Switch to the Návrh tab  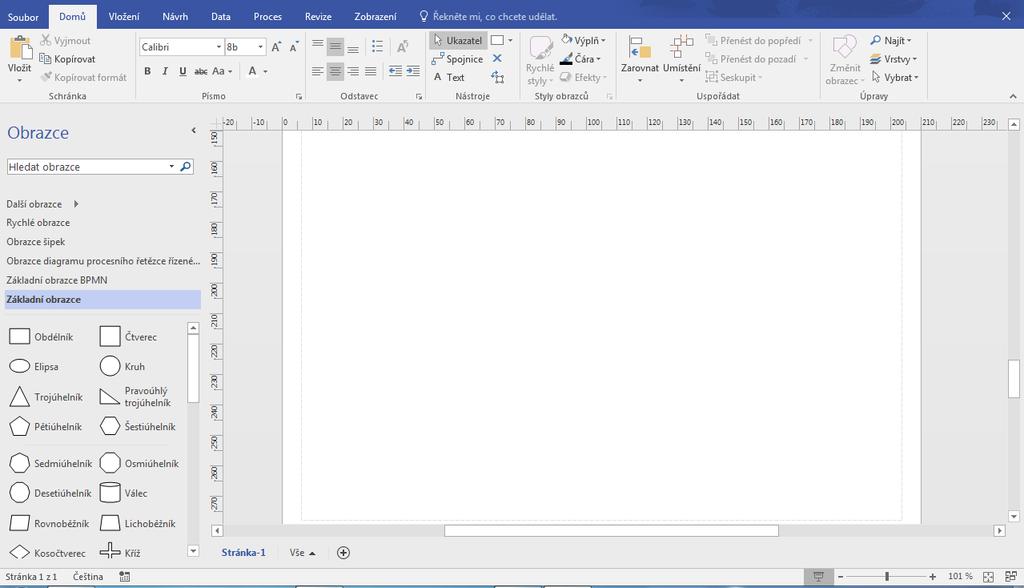tap(175, 16)
